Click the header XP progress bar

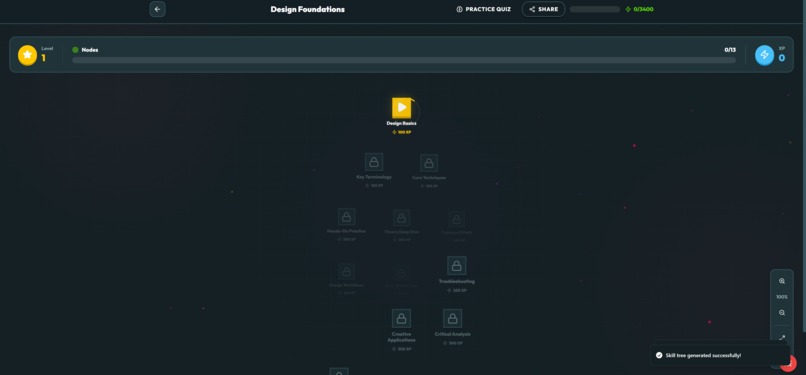(x=595, y=9)
